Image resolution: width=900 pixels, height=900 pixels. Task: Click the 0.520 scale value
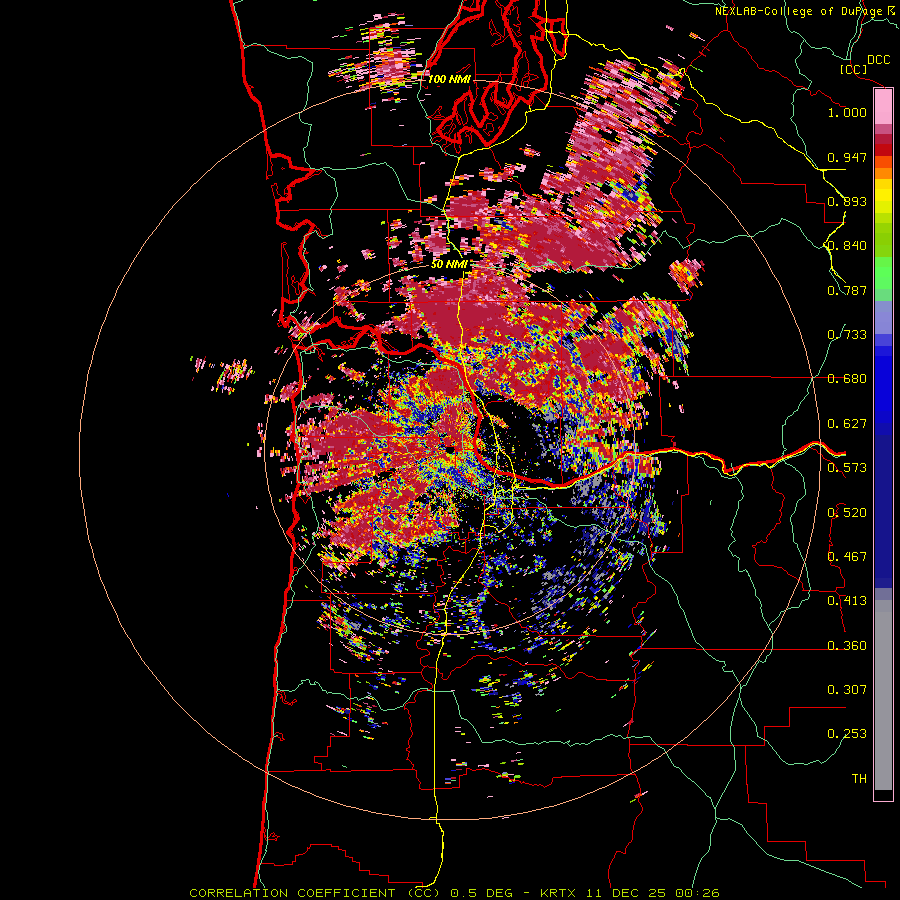click(x=847, y=513)
